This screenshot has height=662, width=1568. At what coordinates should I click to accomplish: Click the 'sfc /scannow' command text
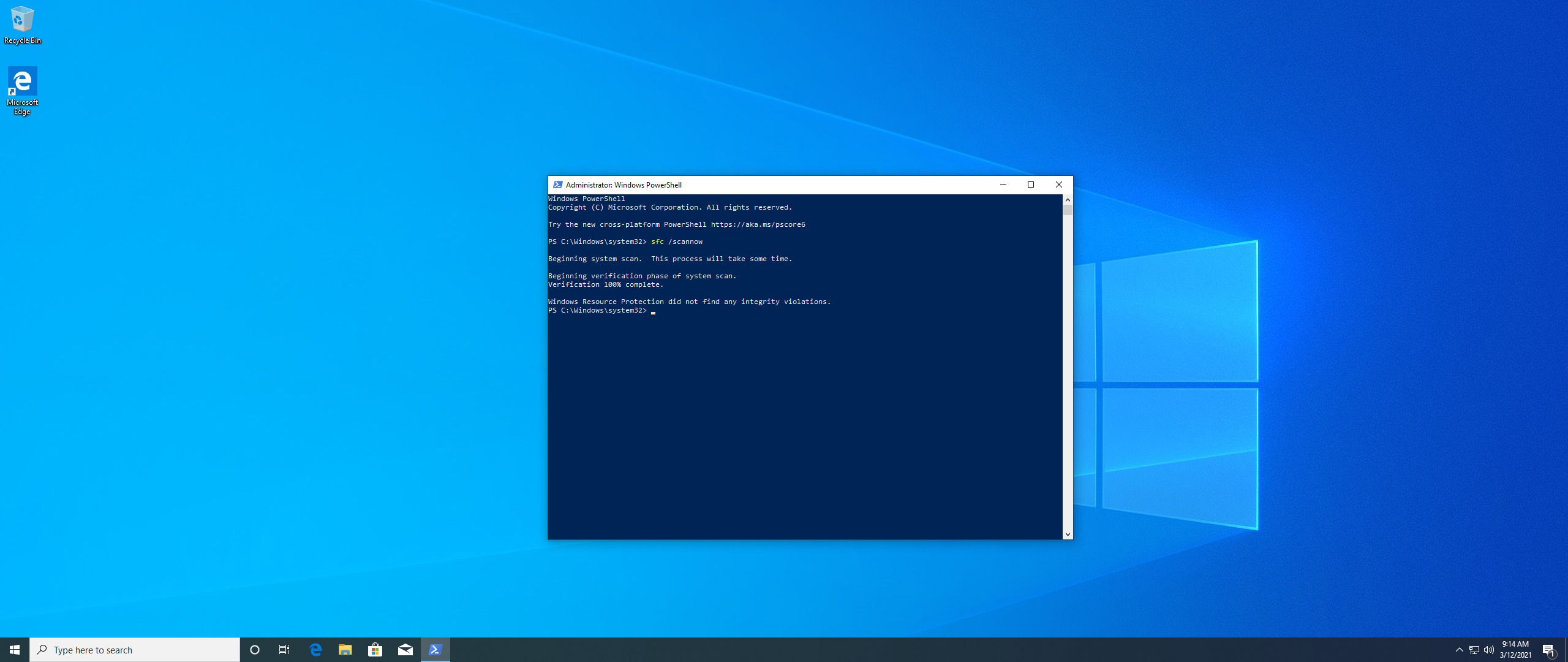(x=677, y=242)
